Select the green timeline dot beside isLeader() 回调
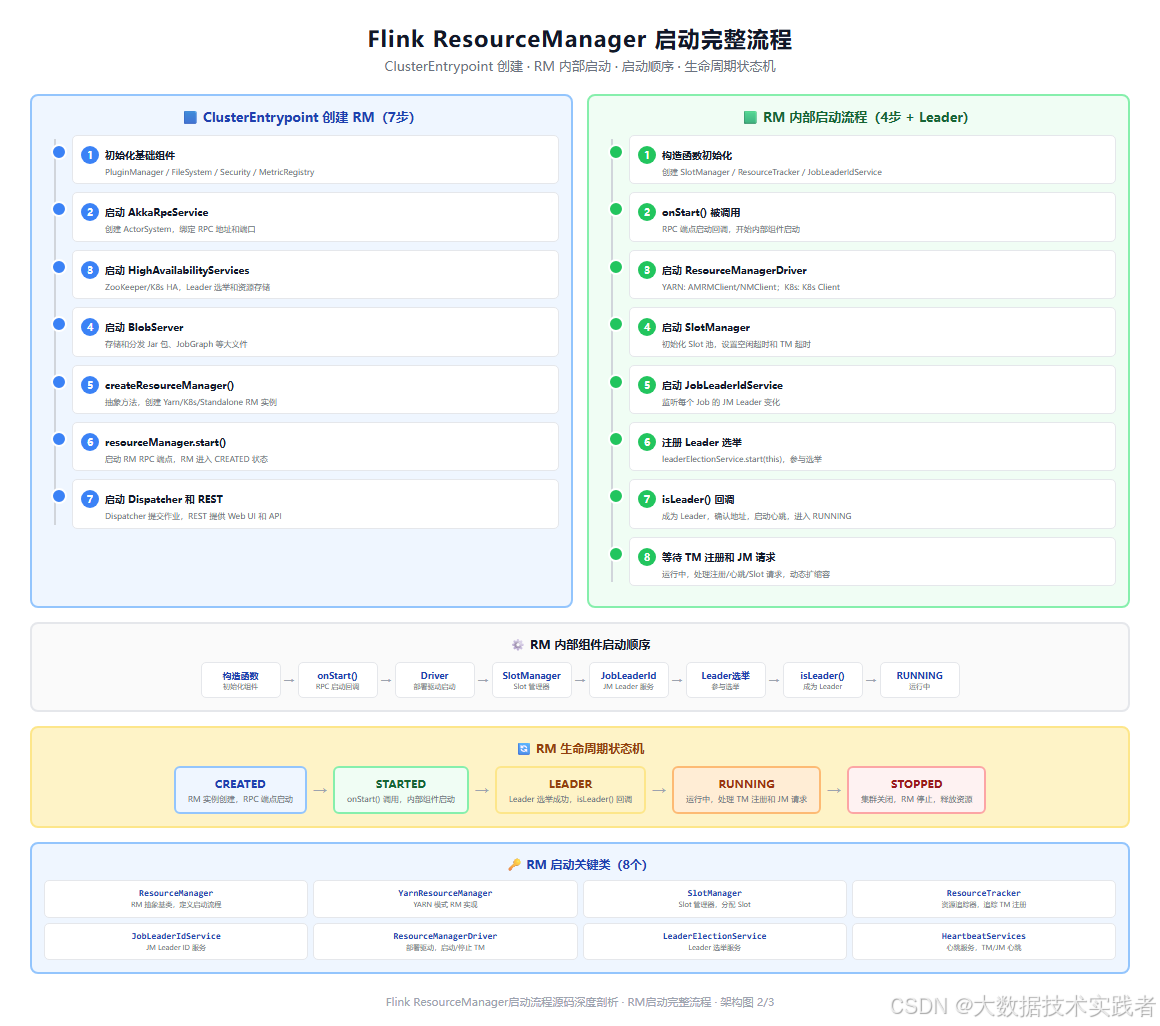The image size is (1160, 1026). coord(616,496)
